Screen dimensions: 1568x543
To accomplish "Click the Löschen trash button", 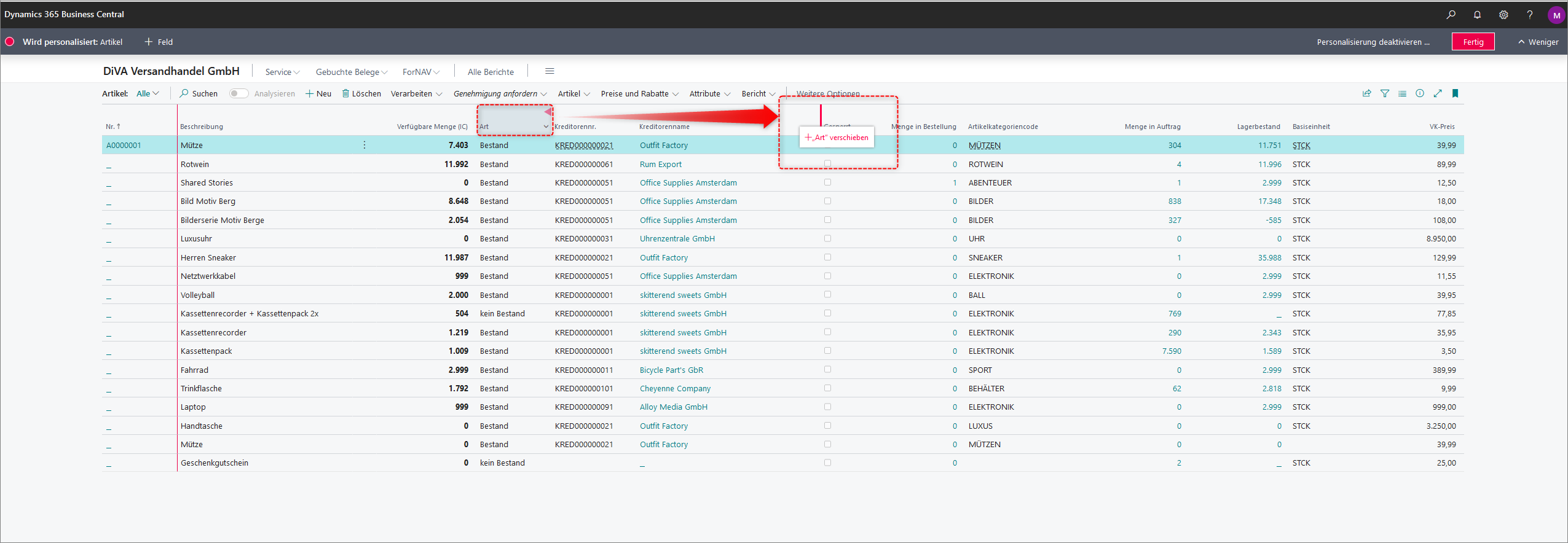I will [x=361, y=93].
